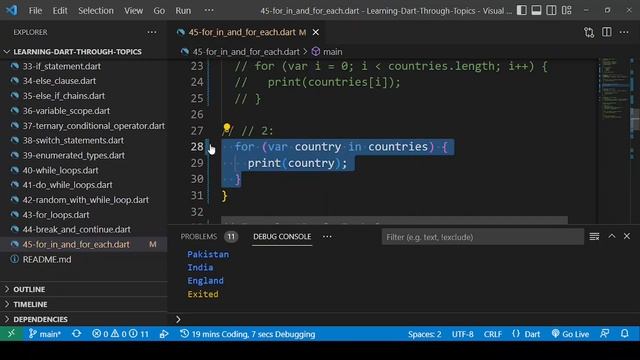Close the bottom panel
The width and height of the screenshot is (640, 360).
(x=627, y=236)
